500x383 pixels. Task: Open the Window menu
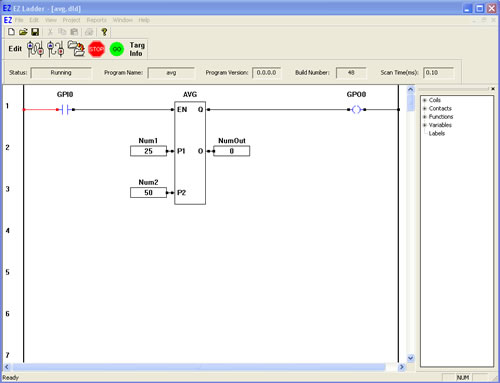122,20
